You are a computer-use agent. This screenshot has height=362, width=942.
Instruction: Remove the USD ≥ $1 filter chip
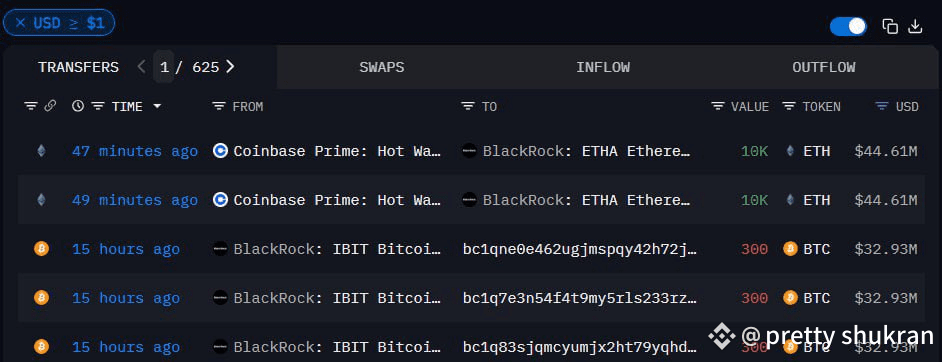[x=20, y=23]
